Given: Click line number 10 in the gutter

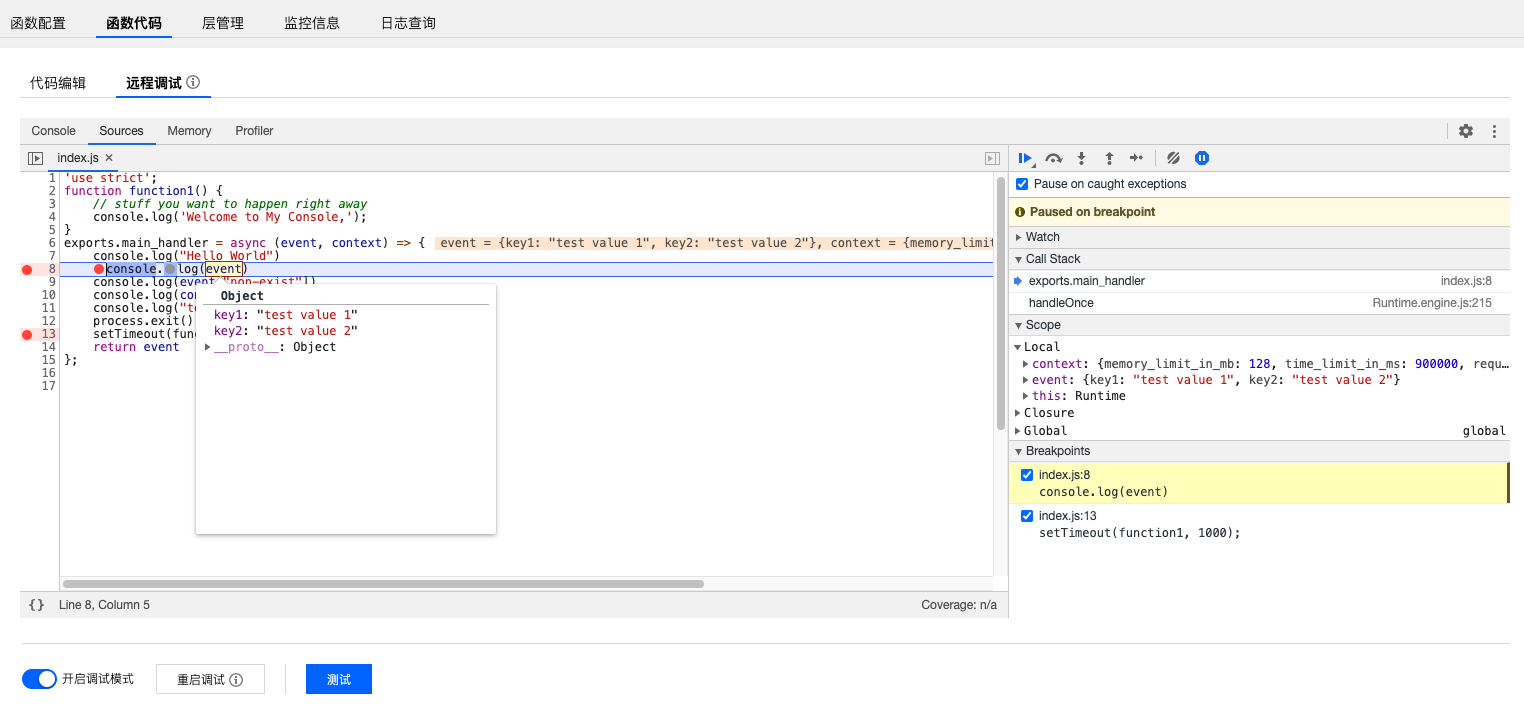Looking at the screenshot, I should [x=49, y=295].
